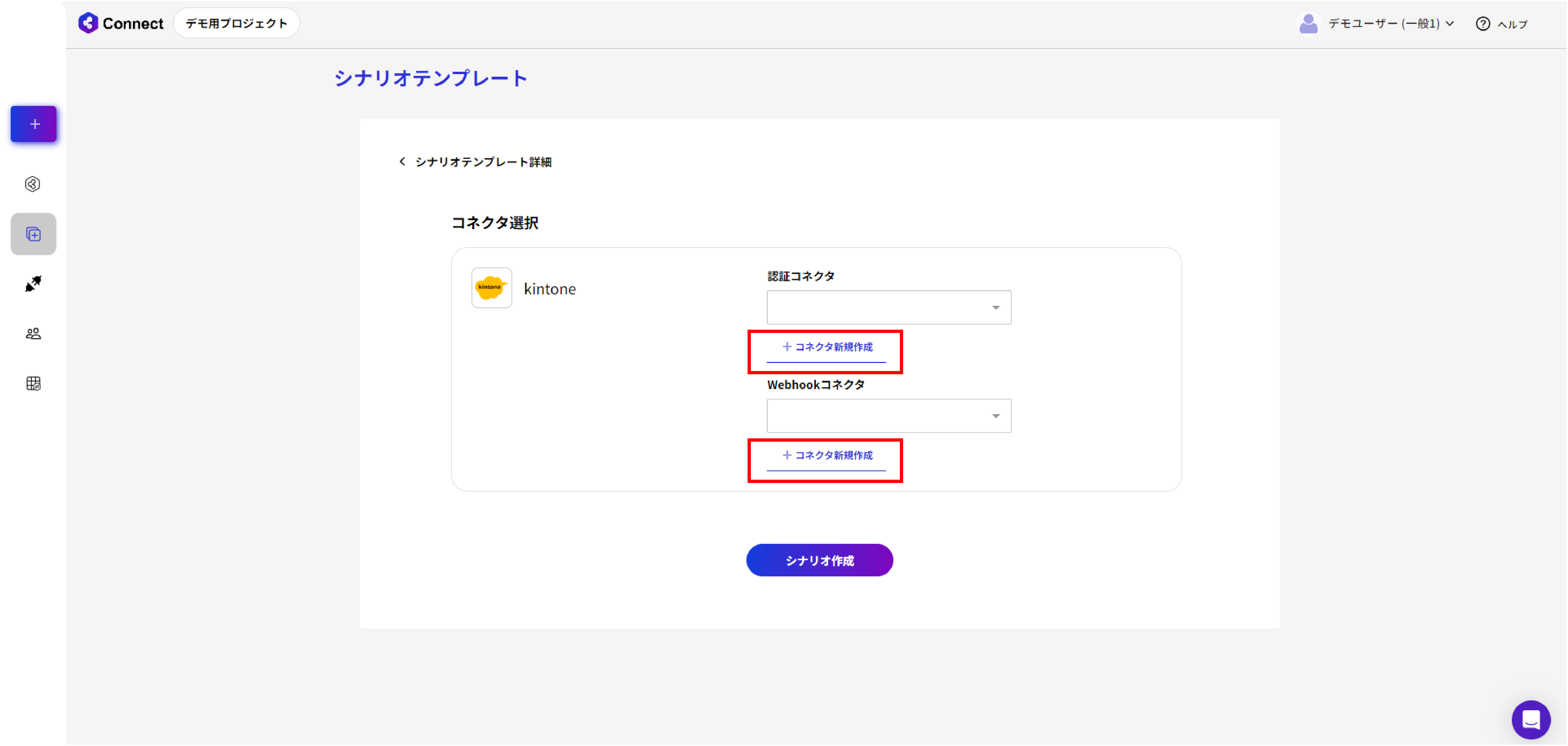Click コネクタ新規作成 under 認証コネクタ
Viewport: 1568px width, 746px height.
[x=827, y=347]
